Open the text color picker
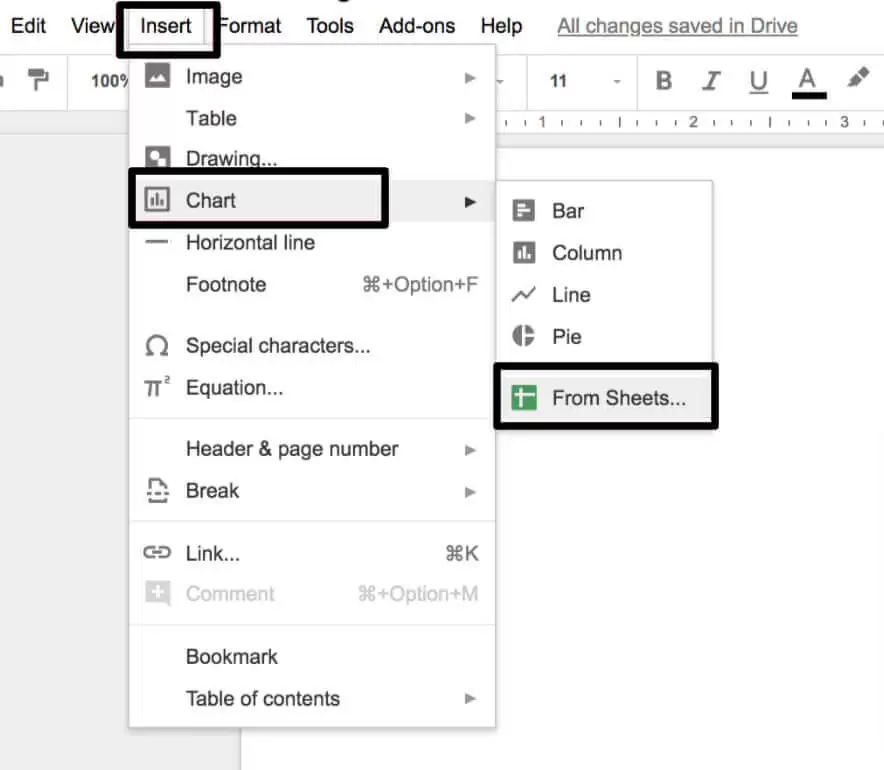This screenshot has width=884, height=770. click(x=808, y=81)
